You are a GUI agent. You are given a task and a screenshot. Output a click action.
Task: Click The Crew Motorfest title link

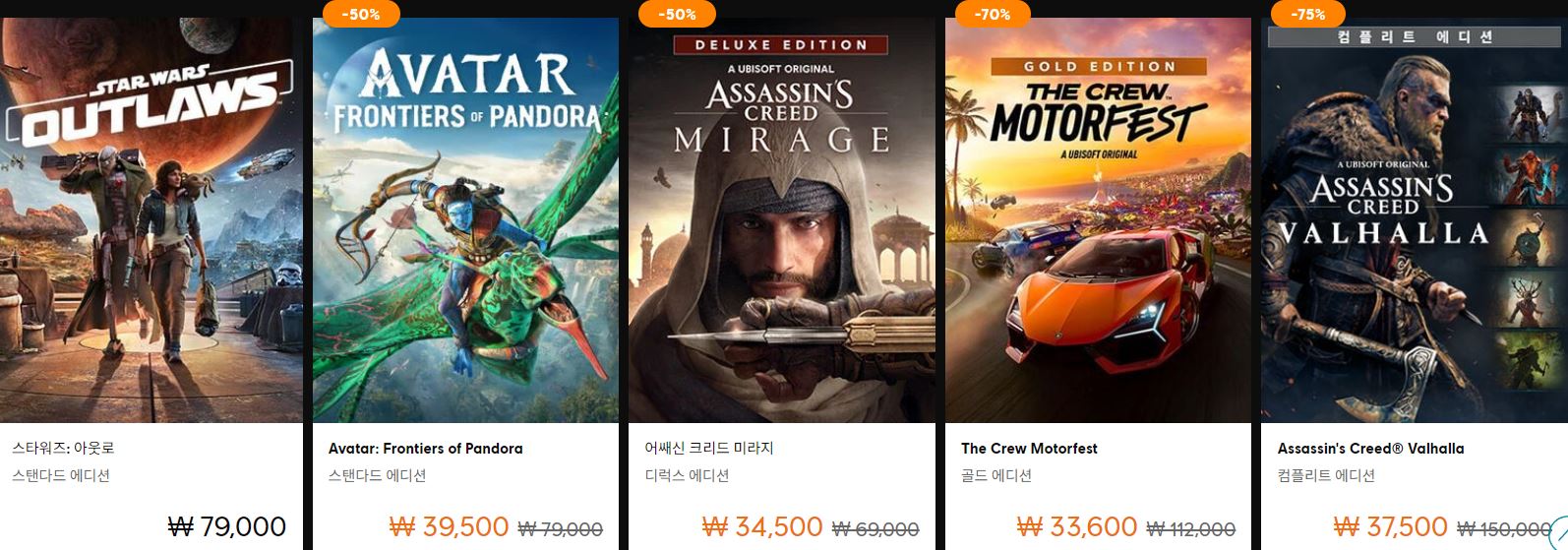click(1029, 449)
